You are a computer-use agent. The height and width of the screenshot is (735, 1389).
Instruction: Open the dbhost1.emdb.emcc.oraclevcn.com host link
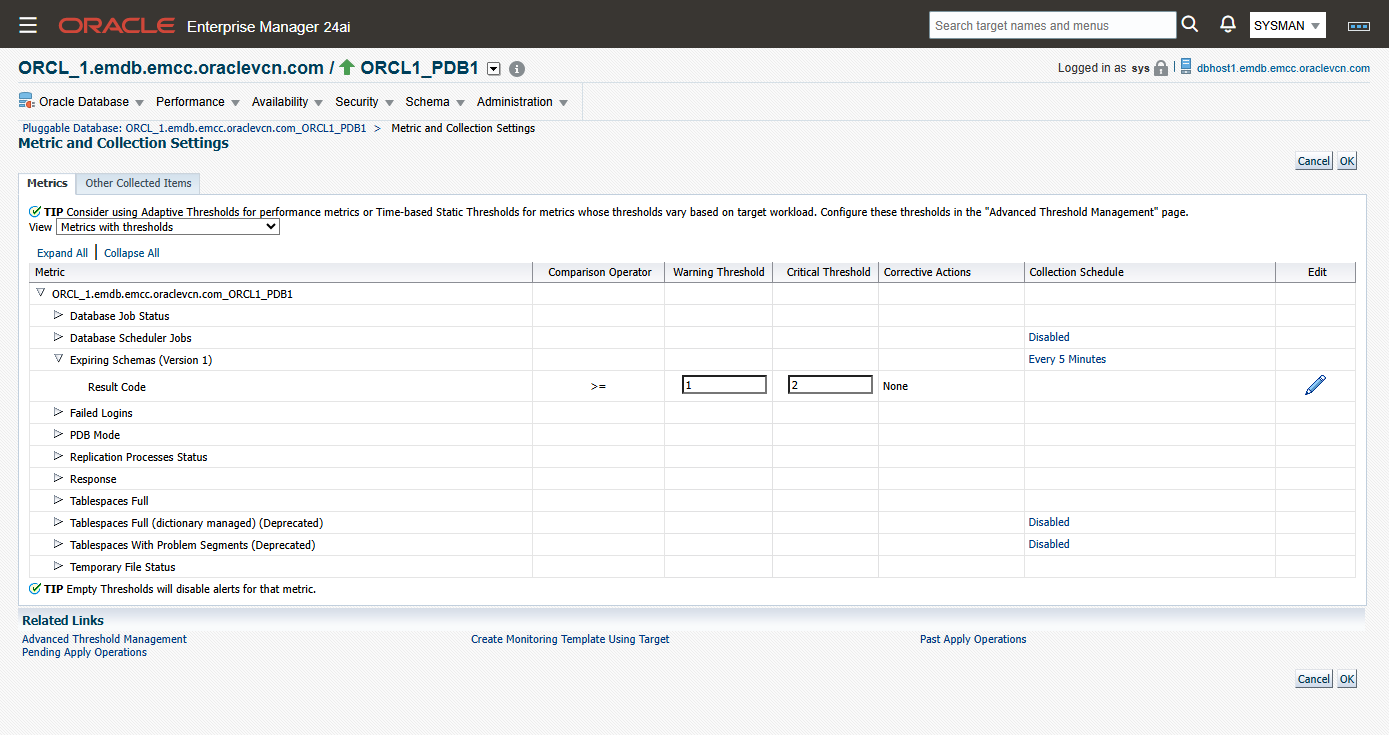point(1283,68)
